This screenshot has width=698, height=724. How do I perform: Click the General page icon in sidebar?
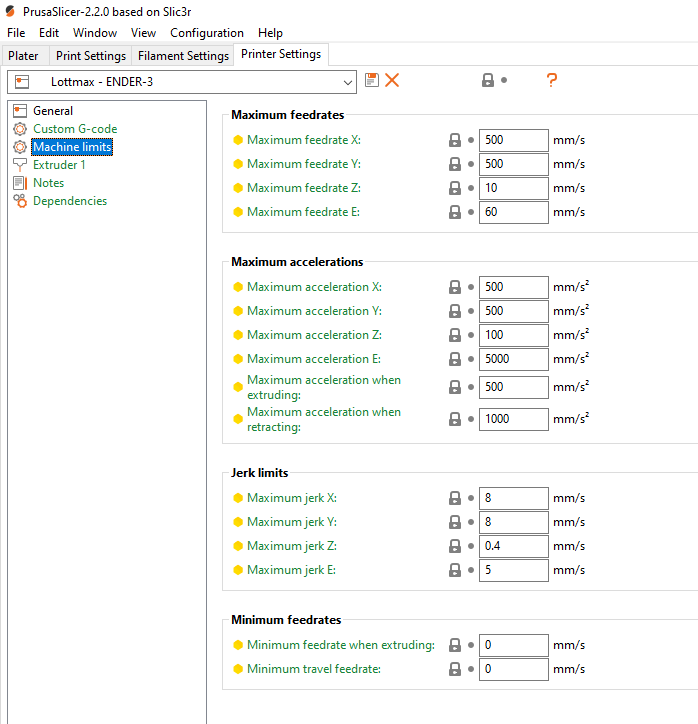(x=20, y=111)
